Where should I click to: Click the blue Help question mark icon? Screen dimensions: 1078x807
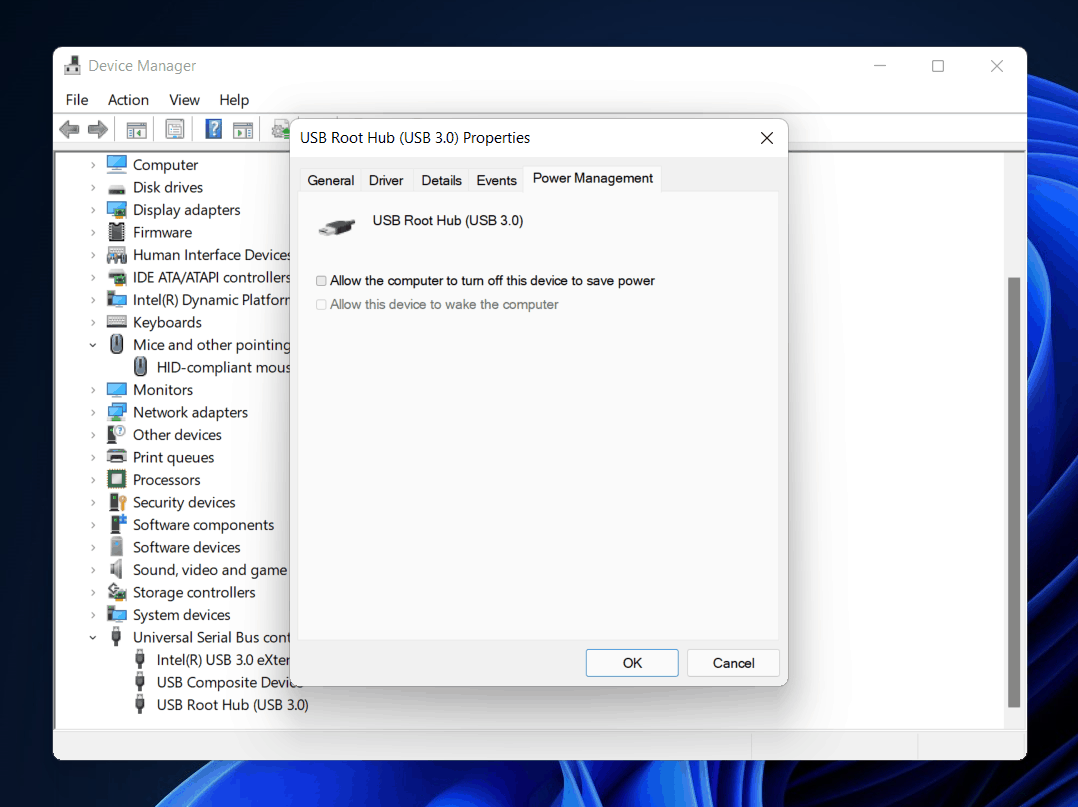[x=213, y=129]
